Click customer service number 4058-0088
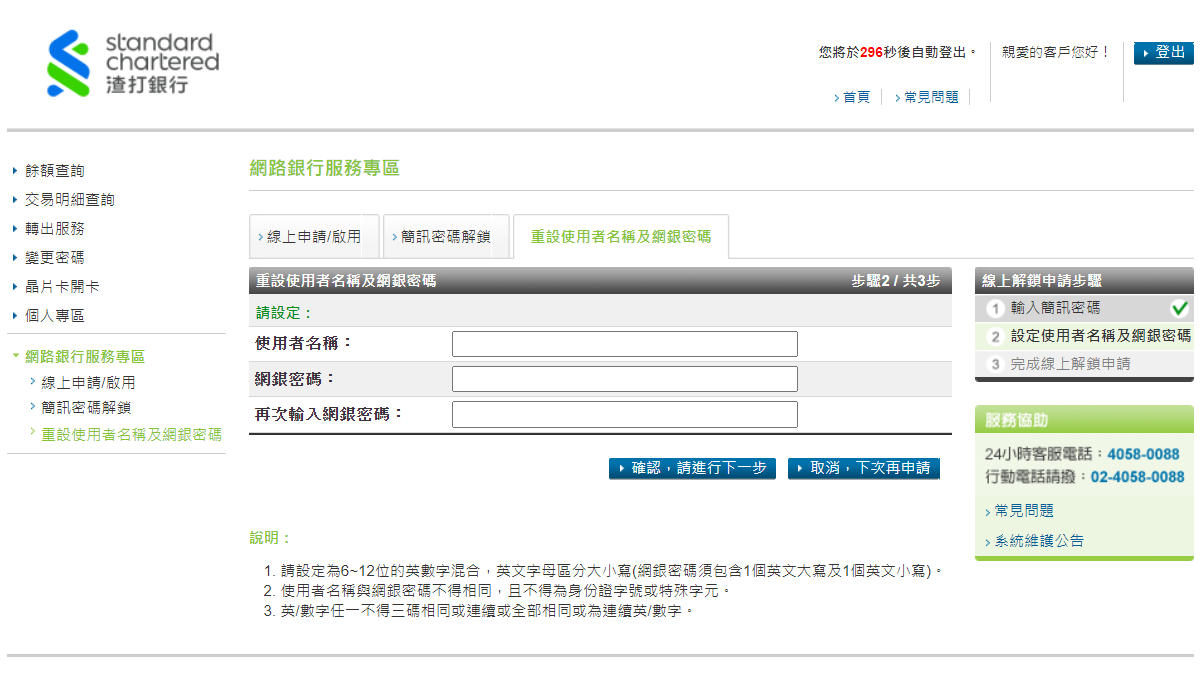 pos(1144,454)
